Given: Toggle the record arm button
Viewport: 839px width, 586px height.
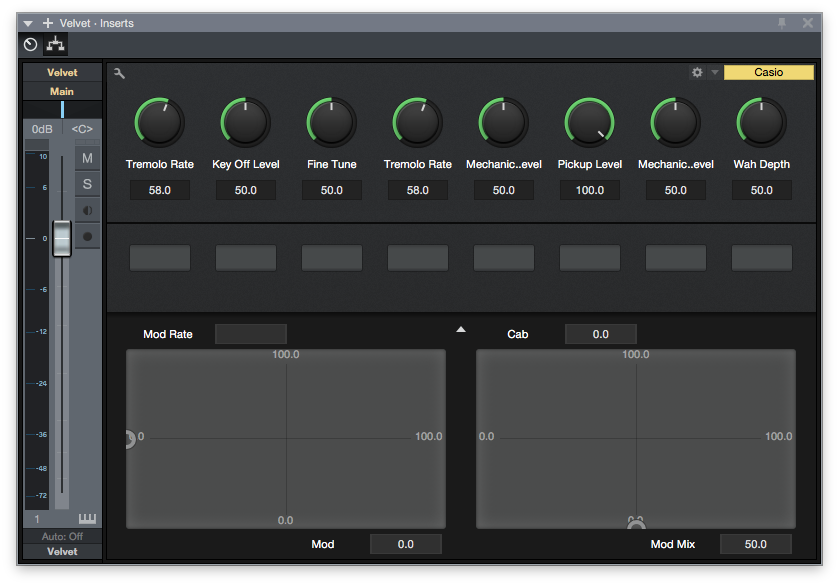Looking at the screenshot, I should (x=87, y=236).
